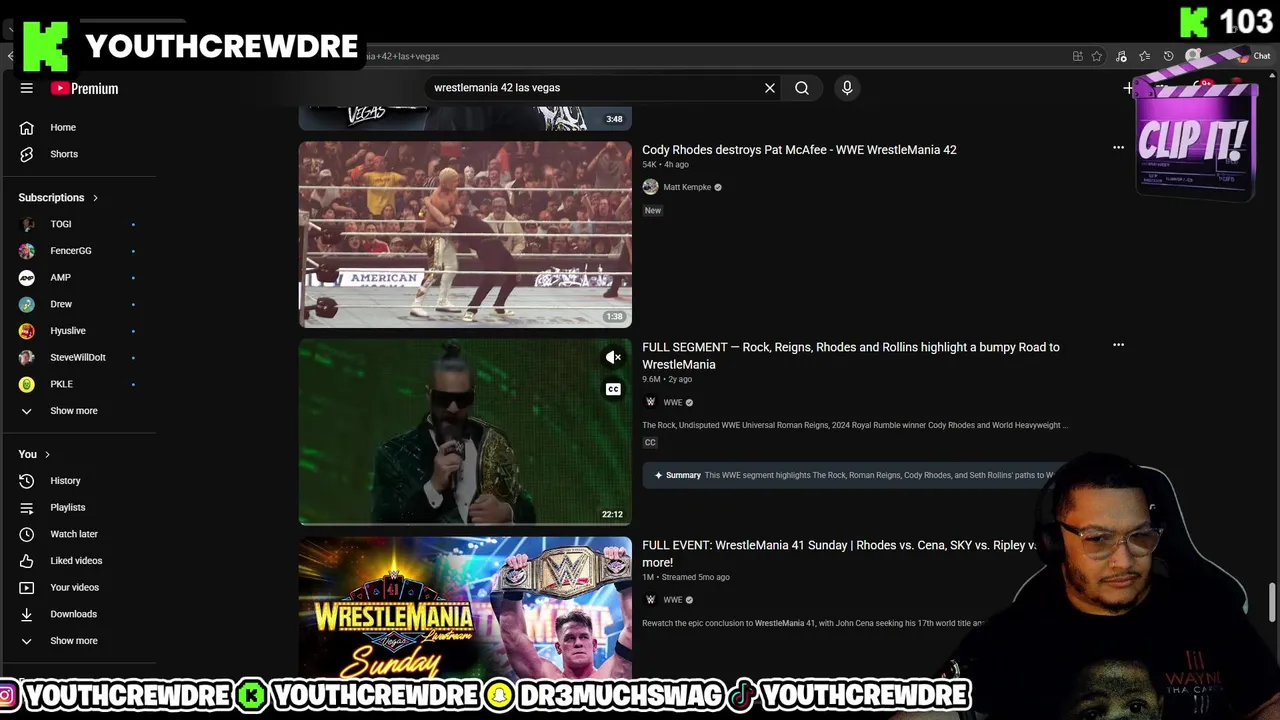Click the page vertical scrollbar thumb
The image size is (1280, 720).
tap(1272, 602)
